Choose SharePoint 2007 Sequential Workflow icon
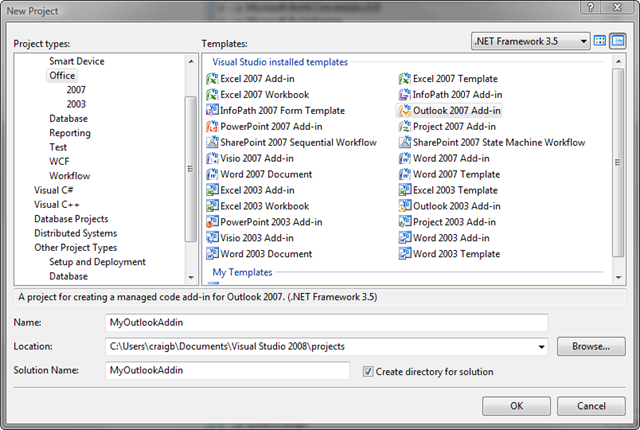The height and width of the screenshot is (430, 640). point(212,142)
